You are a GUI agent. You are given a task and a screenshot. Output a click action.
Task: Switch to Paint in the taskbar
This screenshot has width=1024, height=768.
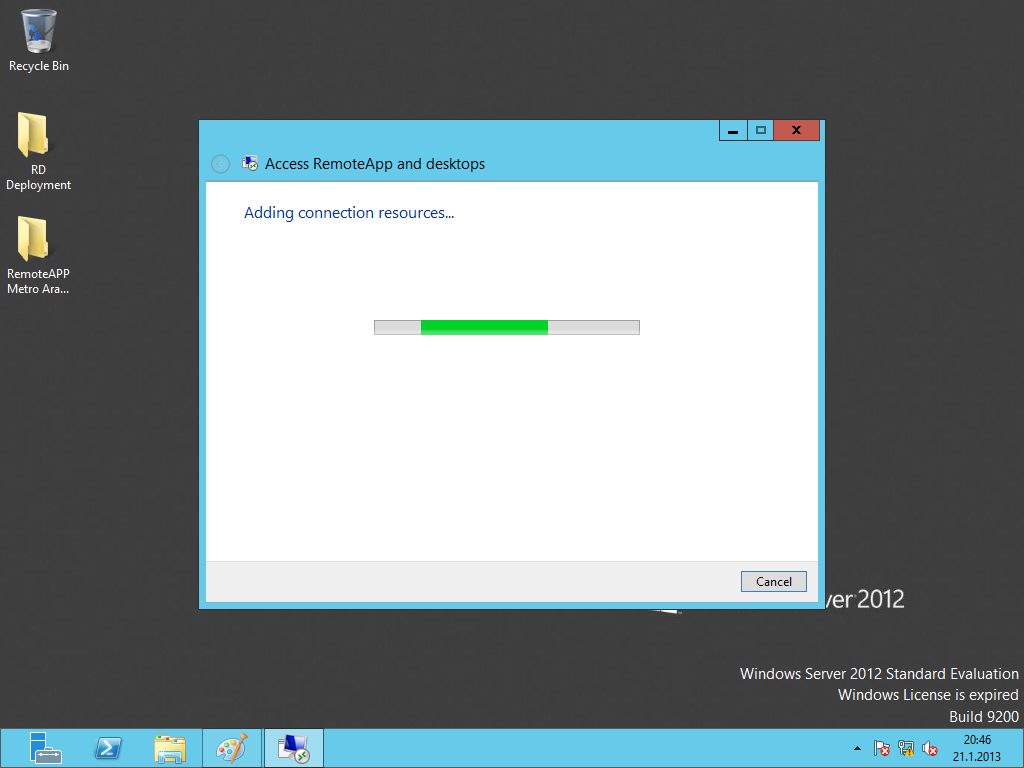pyautogui.click(x=231, y=748)
